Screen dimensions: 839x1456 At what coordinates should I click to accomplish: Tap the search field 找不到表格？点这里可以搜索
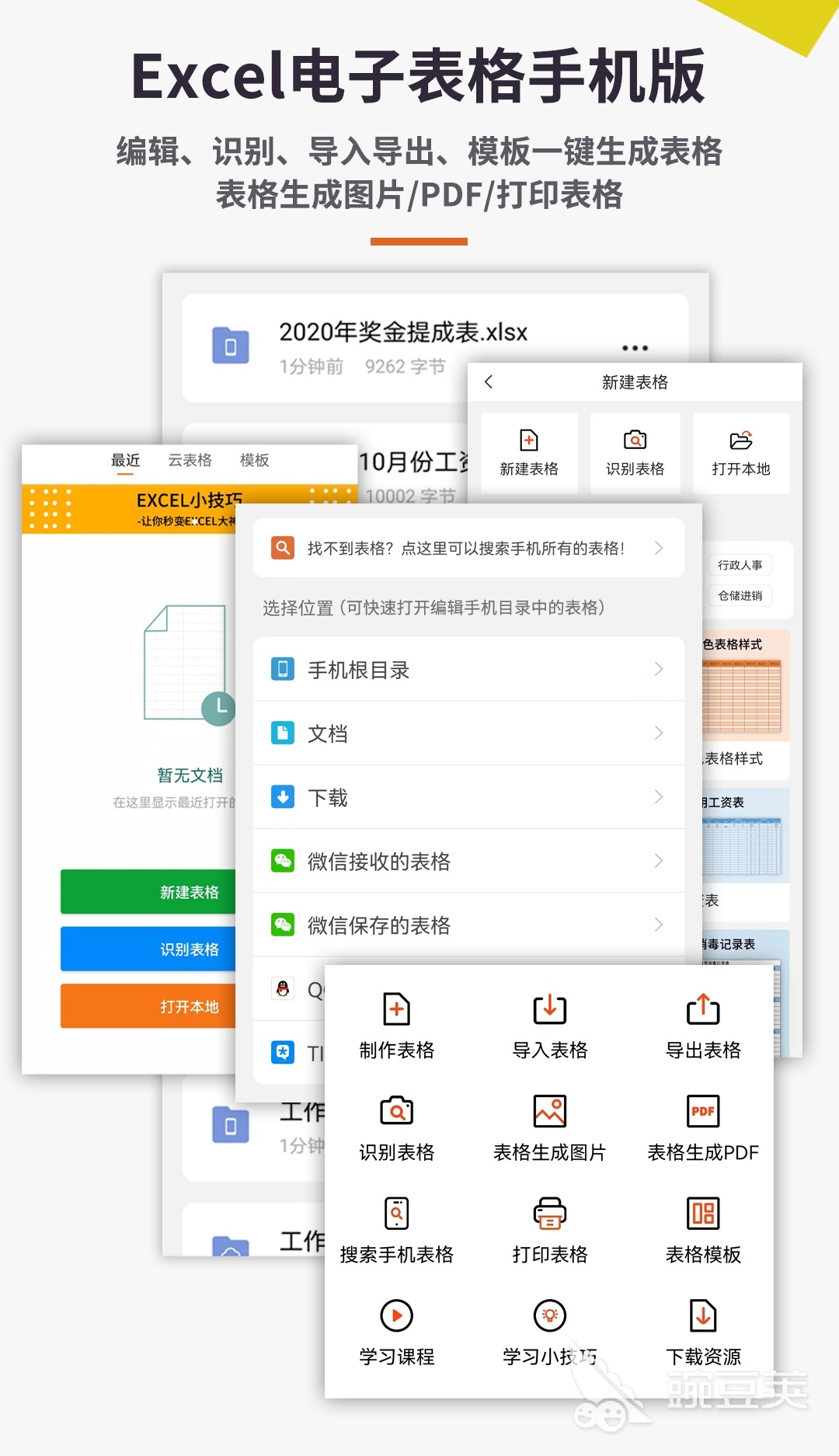[468, 548]
